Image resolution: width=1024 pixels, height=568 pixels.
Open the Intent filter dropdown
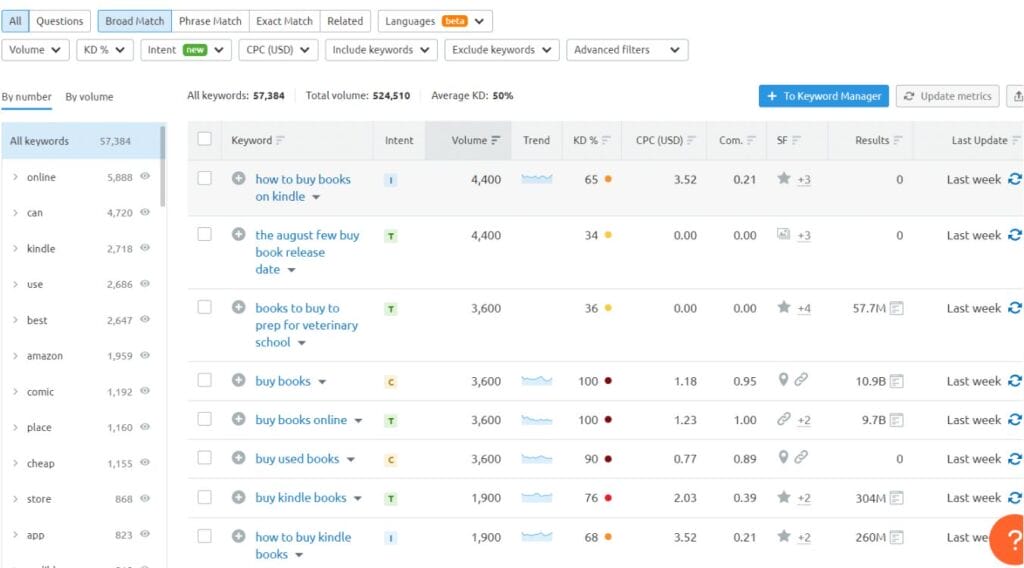tap(185, 50)
